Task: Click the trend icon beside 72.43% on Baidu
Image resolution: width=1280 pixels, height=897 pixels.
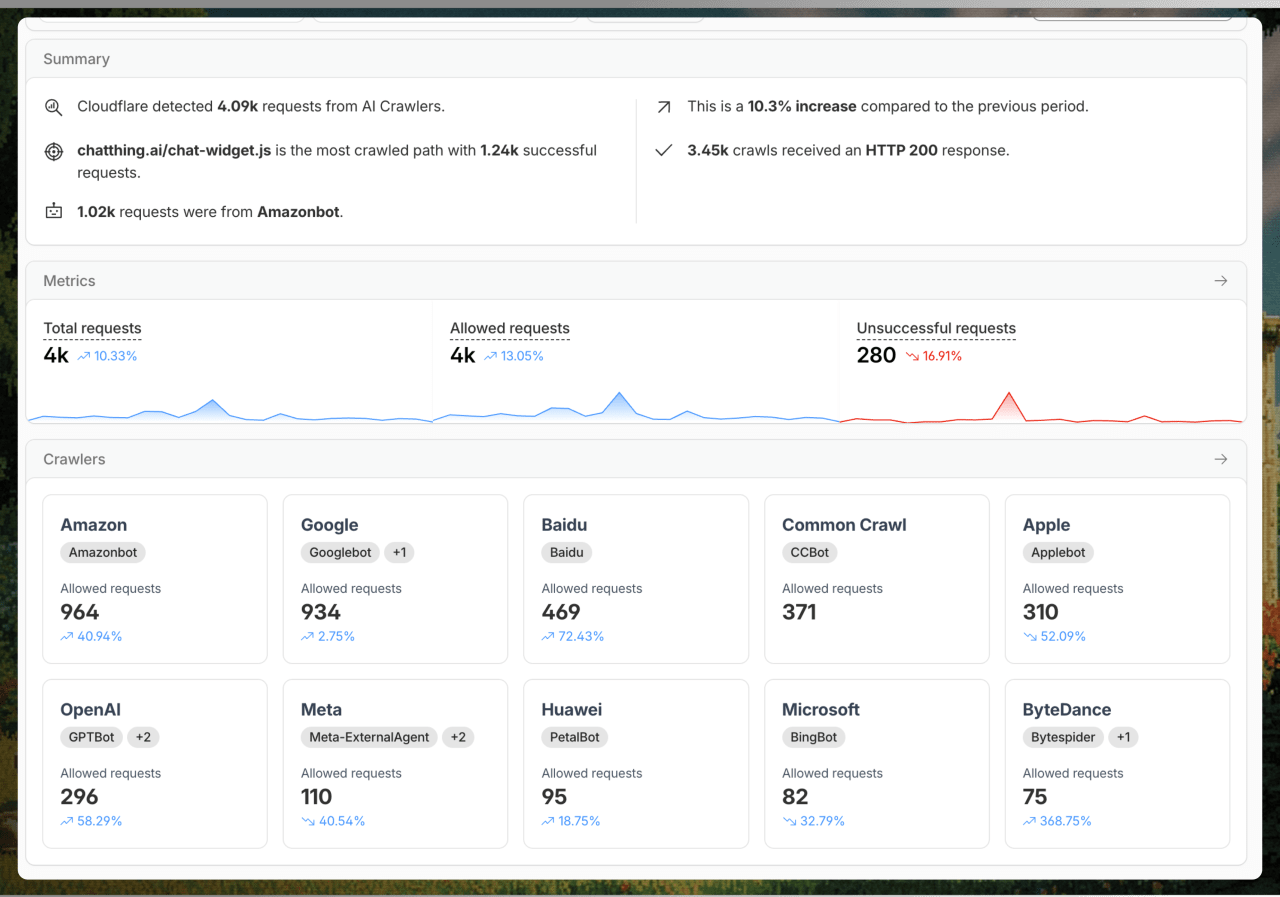Action: [548, 636]
